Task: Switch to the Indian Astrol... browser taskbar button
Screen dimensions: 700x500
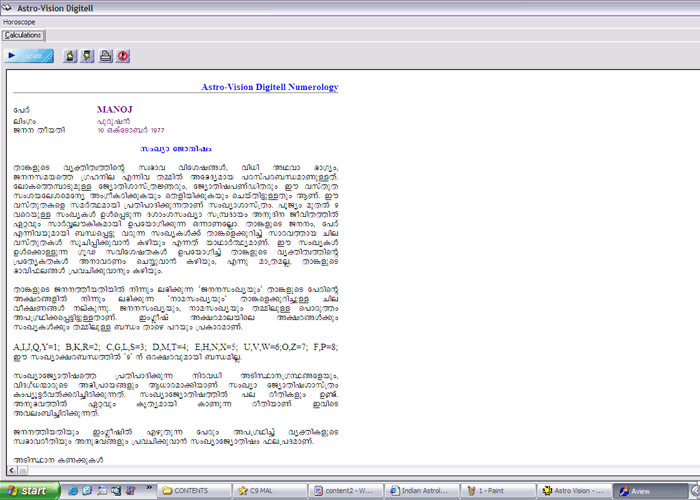Action: tap(422, 491)
